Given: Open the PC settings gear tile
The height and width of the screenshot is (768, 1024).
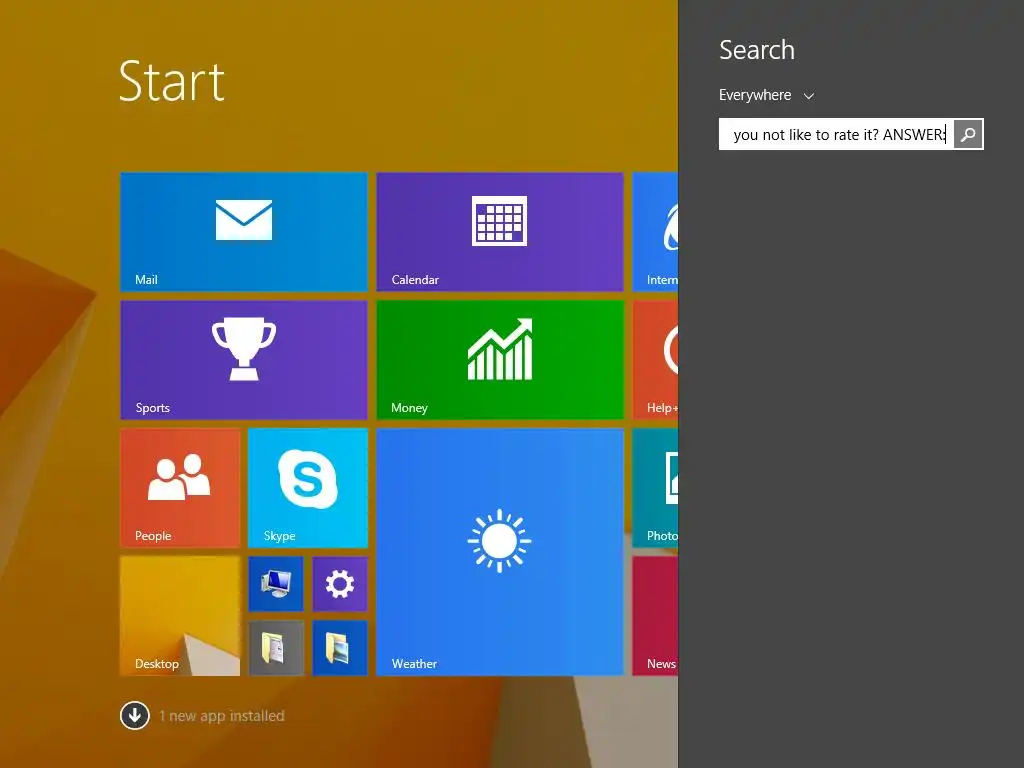Looking at the screenshot, I should 340,584.
